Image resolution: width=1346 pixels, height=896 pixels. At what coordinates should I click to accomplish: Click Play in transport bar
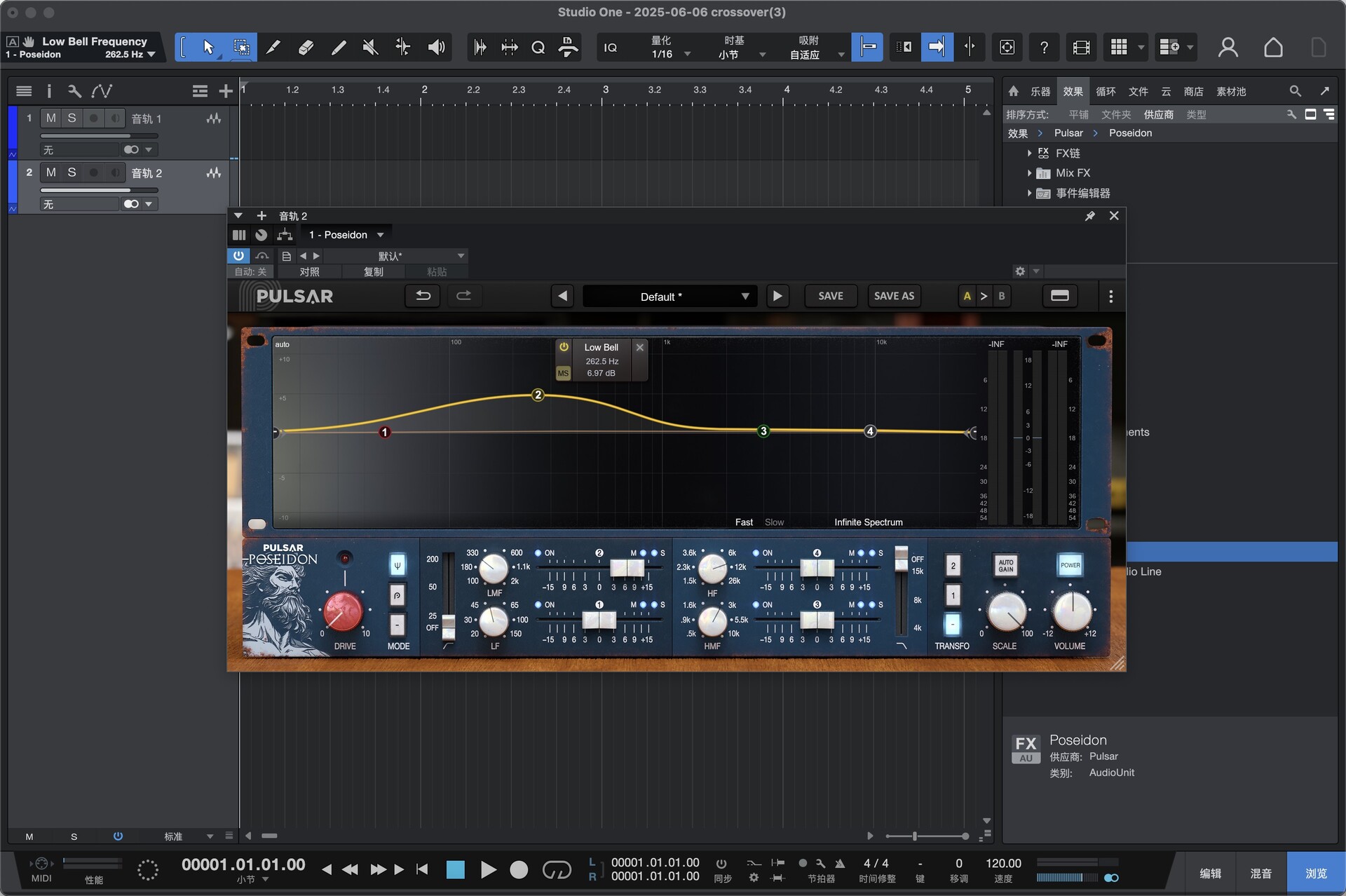click(488, 870)
